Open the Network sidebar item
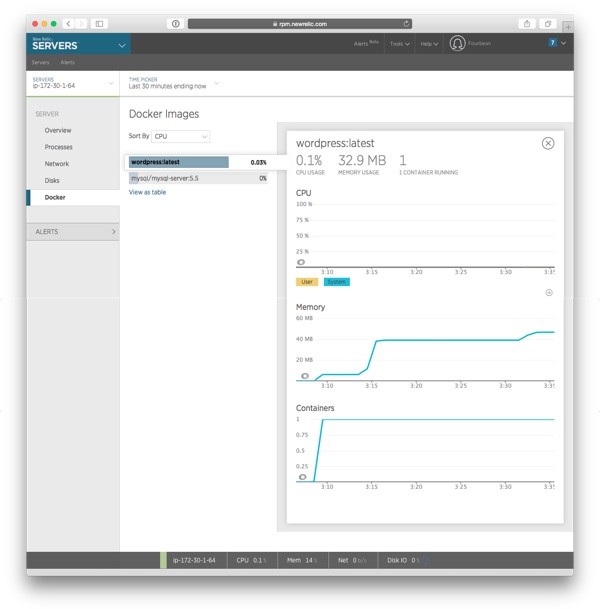 point(57,164)
